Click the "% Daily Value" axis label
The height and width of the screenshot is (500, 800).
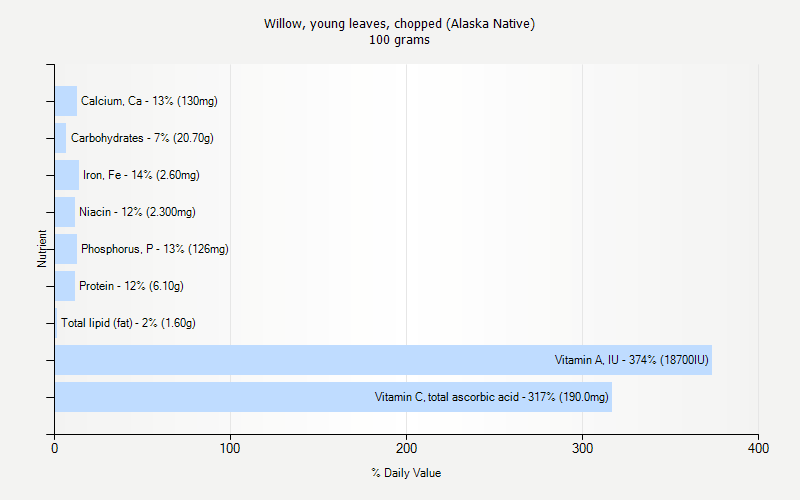click(x=405, y=473)
